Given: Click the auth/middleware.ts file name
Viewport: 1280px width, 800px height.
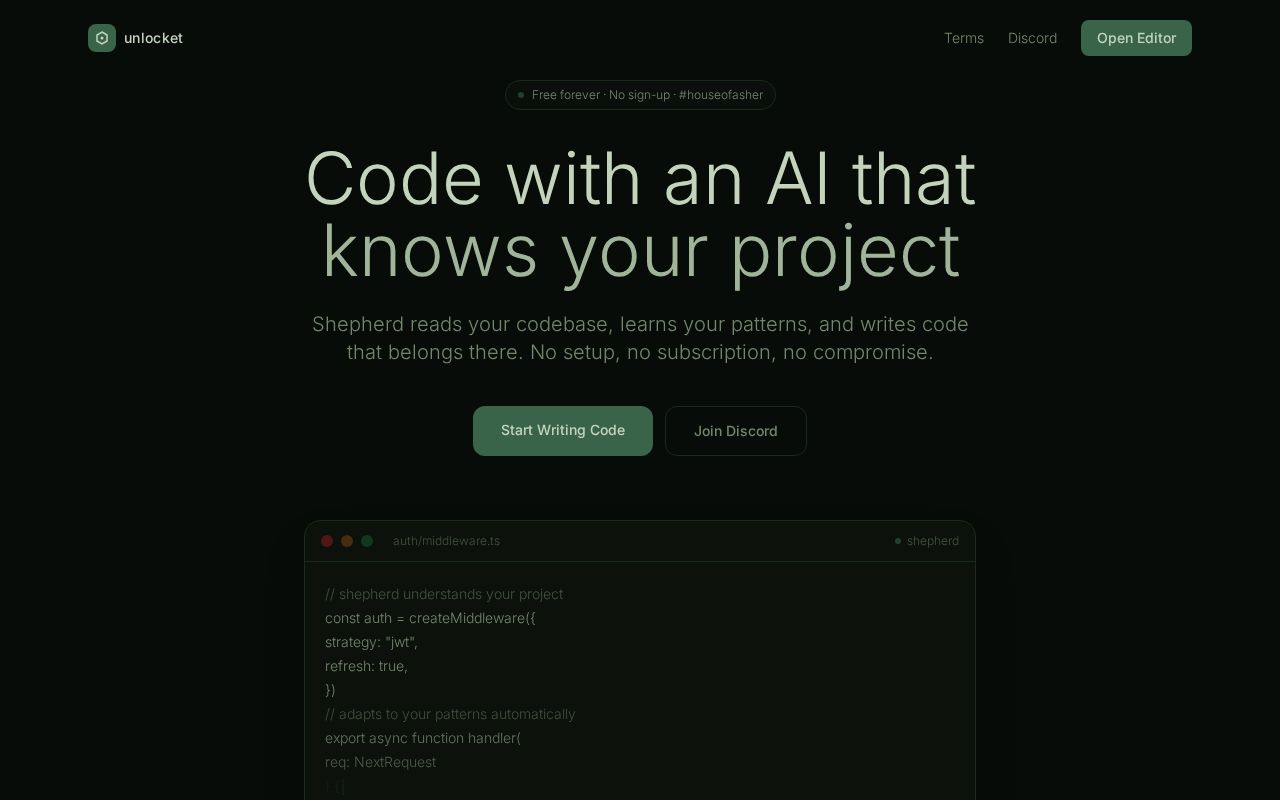Looking at the screenshot, I should (446, 541).
